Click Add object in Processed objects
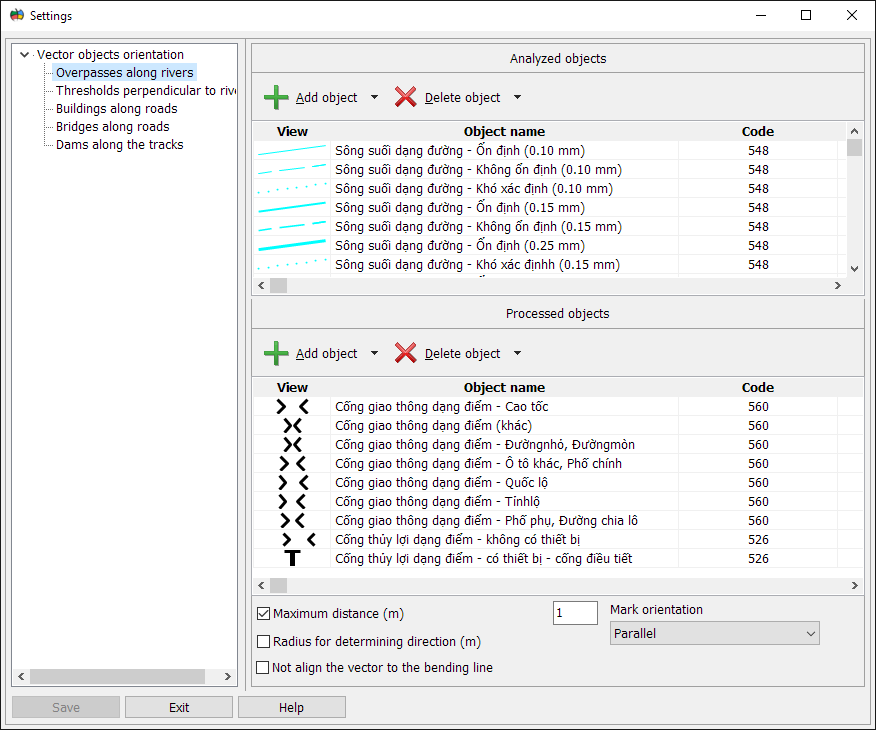Screen dimensions: 876x730 [x=326, y=353]
